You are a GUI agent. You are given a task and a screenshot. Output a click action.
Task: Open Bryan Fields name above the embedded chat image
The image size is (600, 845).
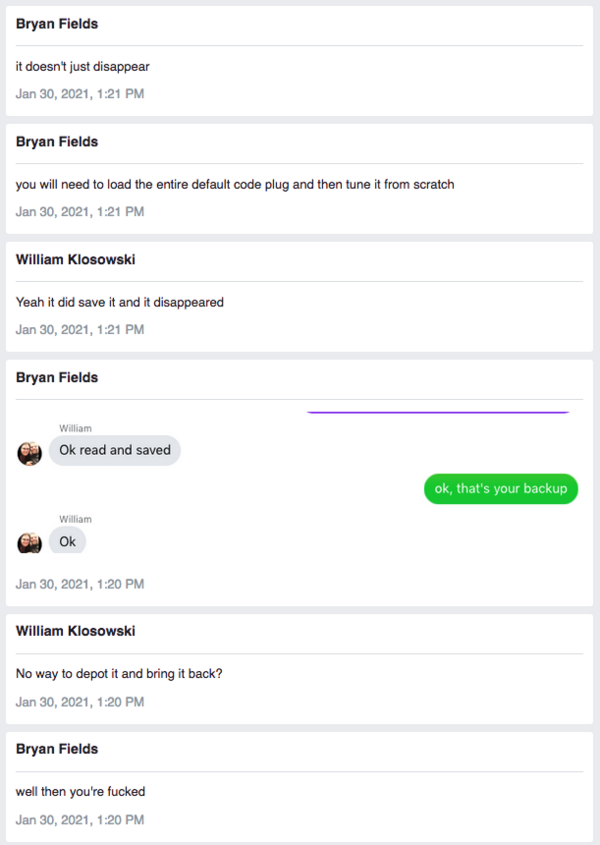[x=57, y=378]
